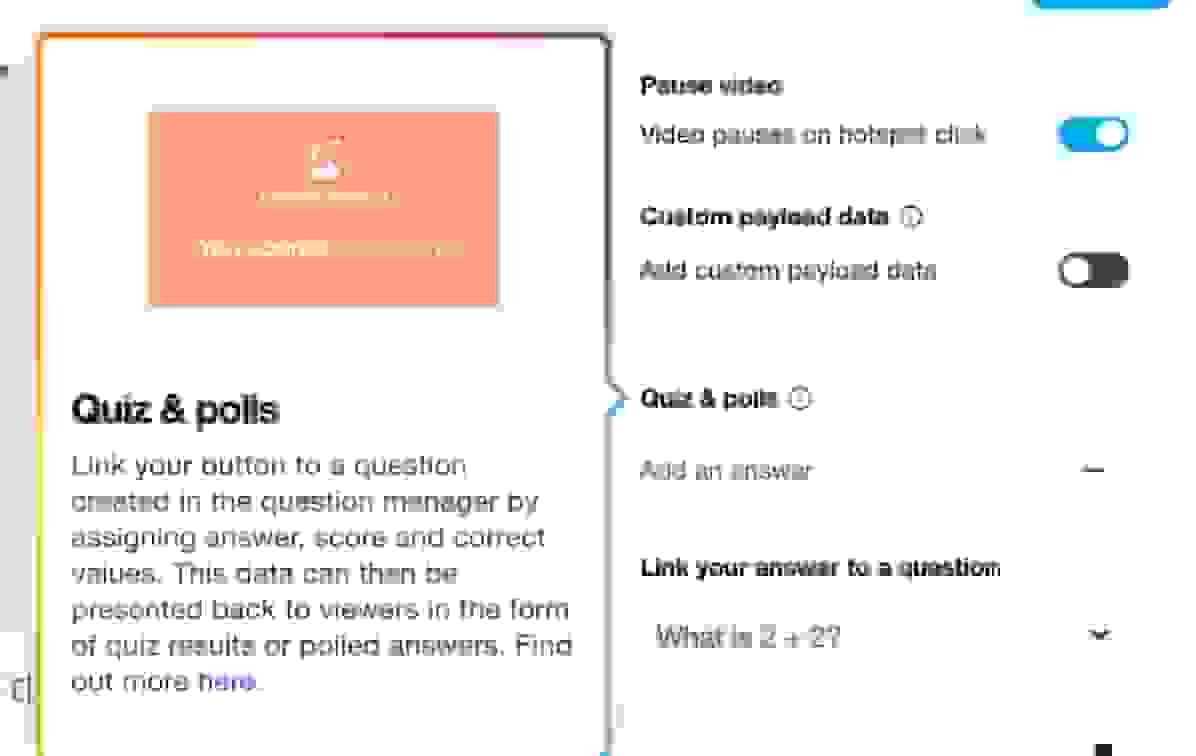Viewport: 1196px width, 756px height.
Task: Click the Quiz & polls info icon
Action: pos(800,399)
